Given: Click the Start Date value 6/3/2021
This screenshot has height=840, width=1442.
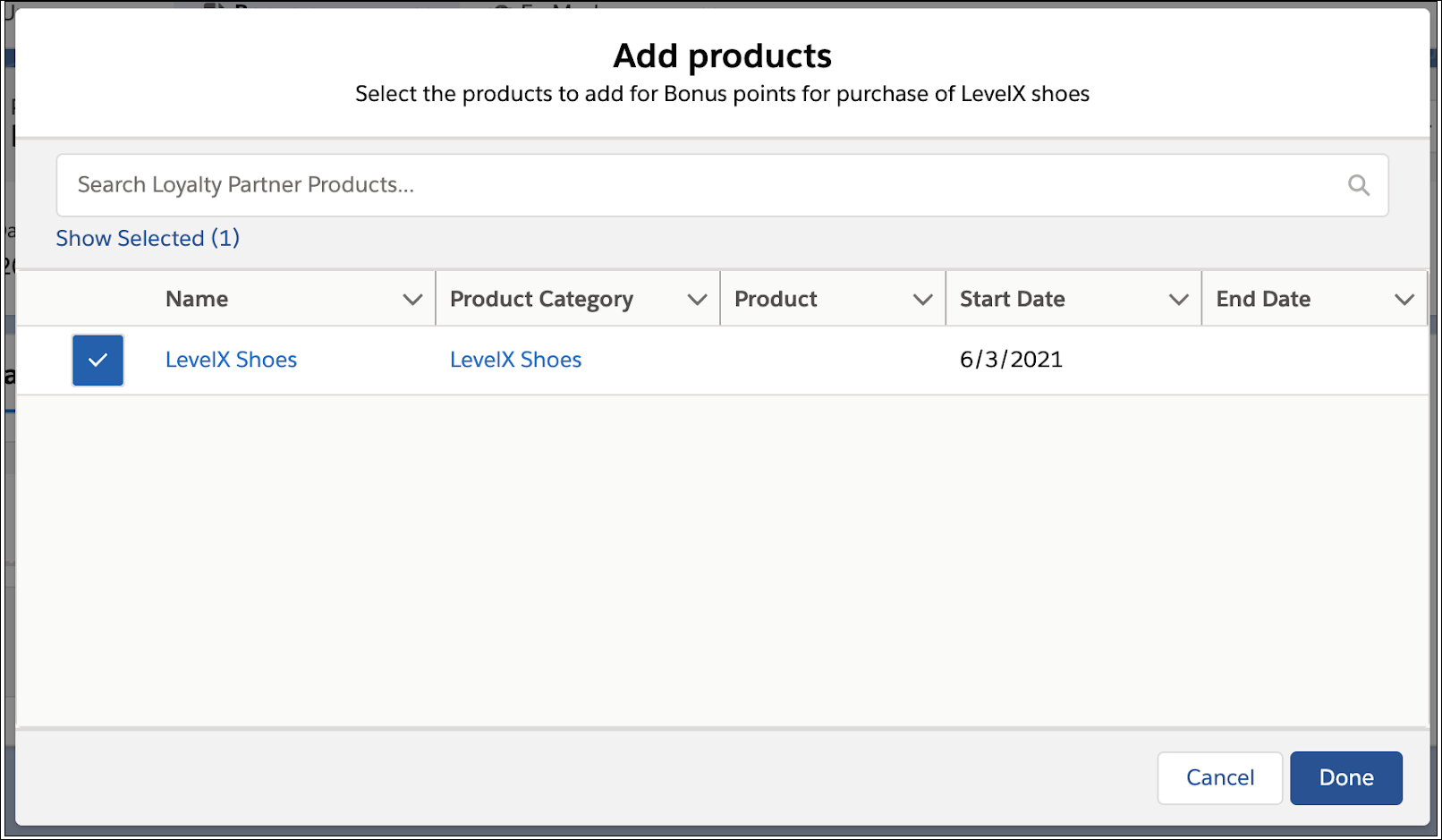Looking at the screenshot, I should (x=1011, y=359).
